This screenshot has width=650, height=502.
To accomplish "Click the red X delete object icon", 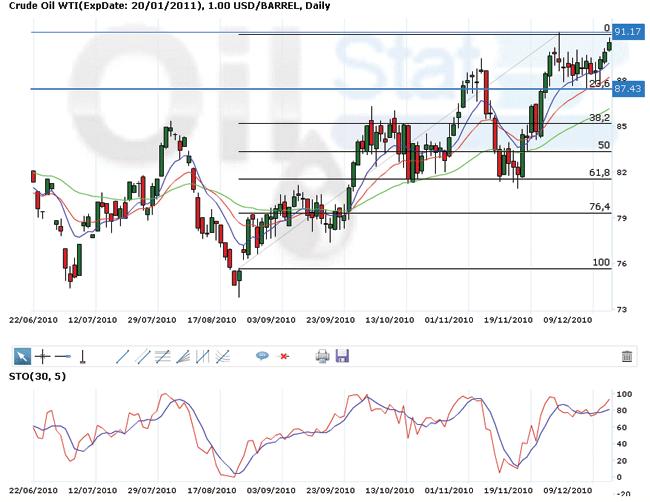I will click(284, 355).
